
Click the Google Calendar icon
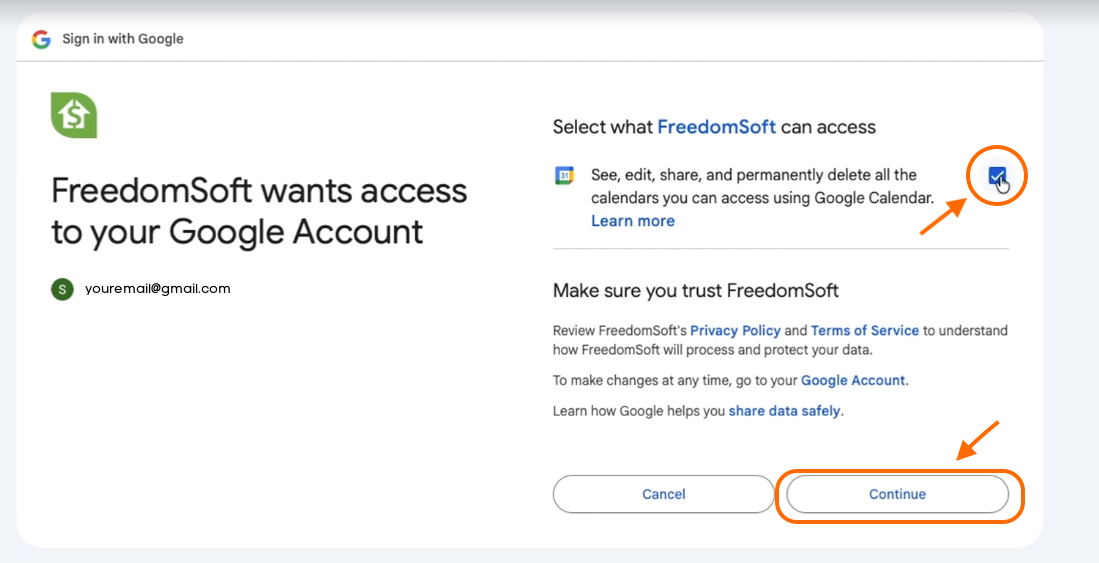(x=564, y=176)
